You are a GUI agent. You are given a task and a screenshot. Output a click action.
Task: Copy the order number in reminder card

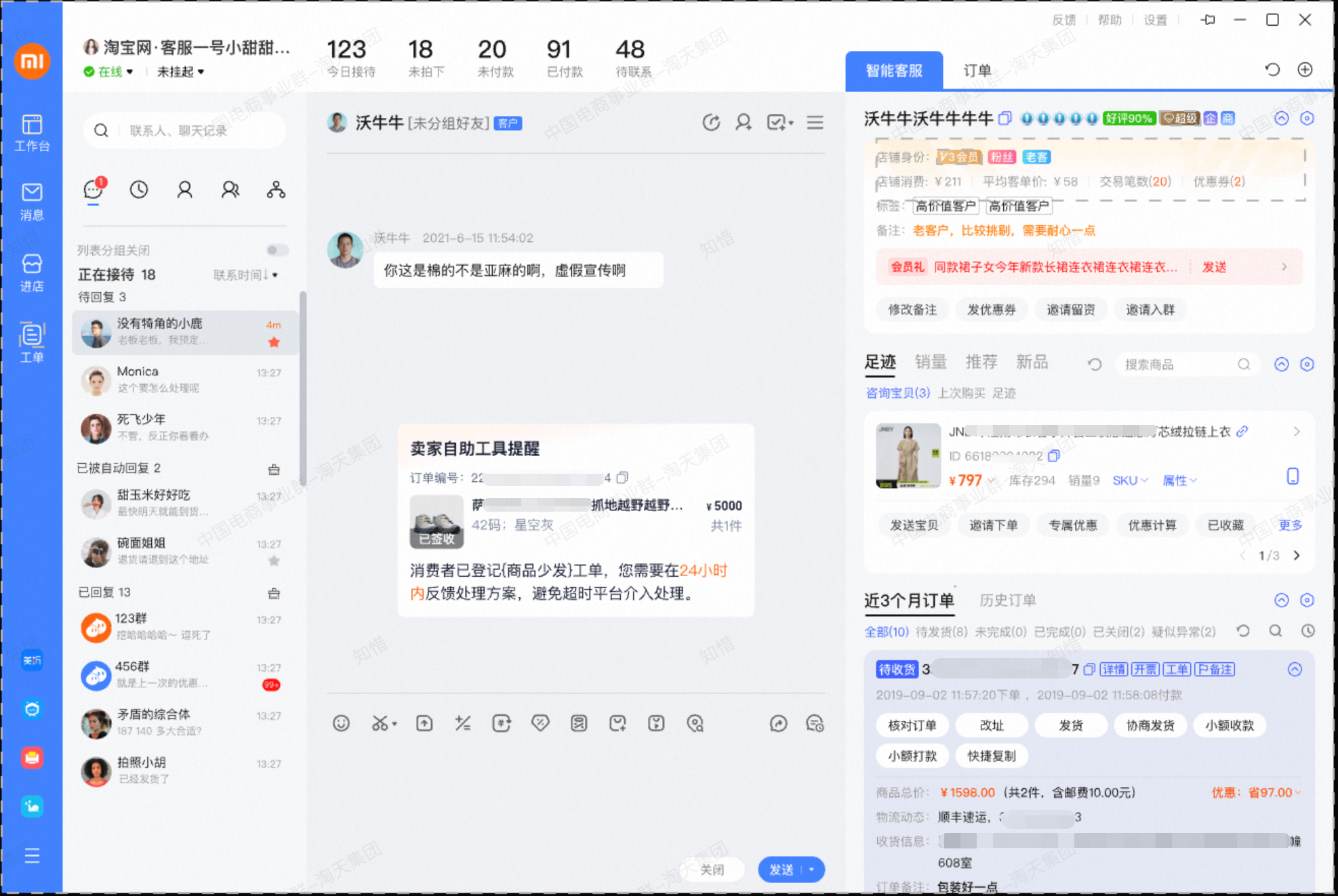(622, 477)
